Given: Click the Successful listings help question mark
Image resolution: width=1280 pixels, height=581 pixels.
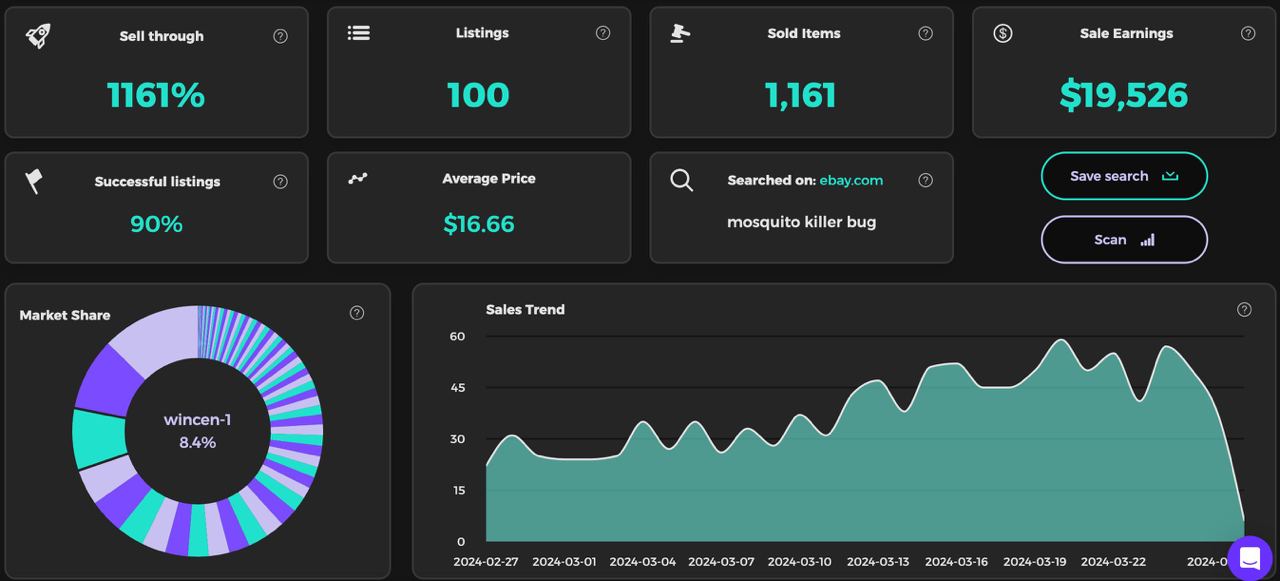Looking at the screenshot, I should (280, 181).
